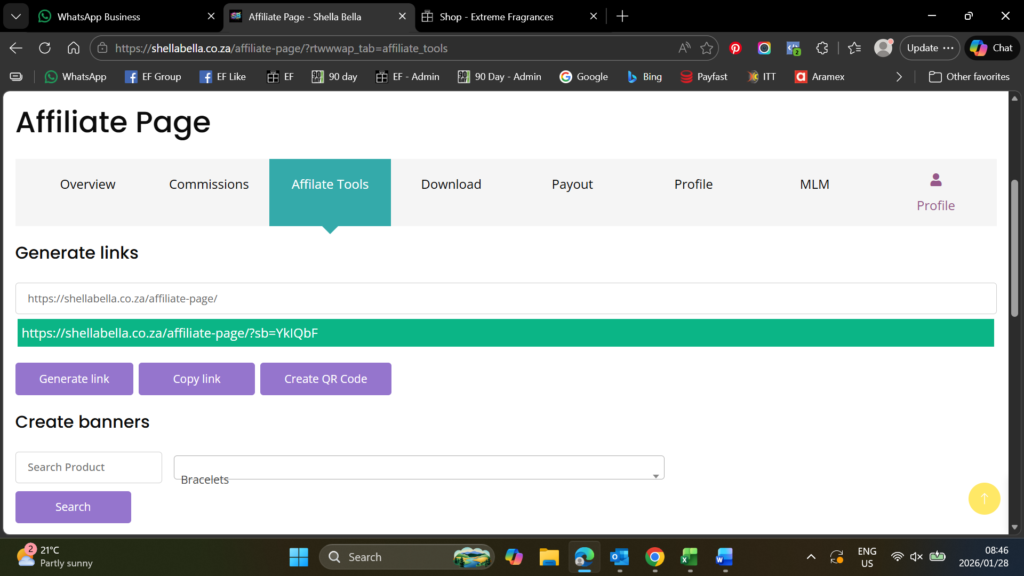Open the Payfast bookmark
This screenshot has height=576, width=1024.
[x=704, y=76]
